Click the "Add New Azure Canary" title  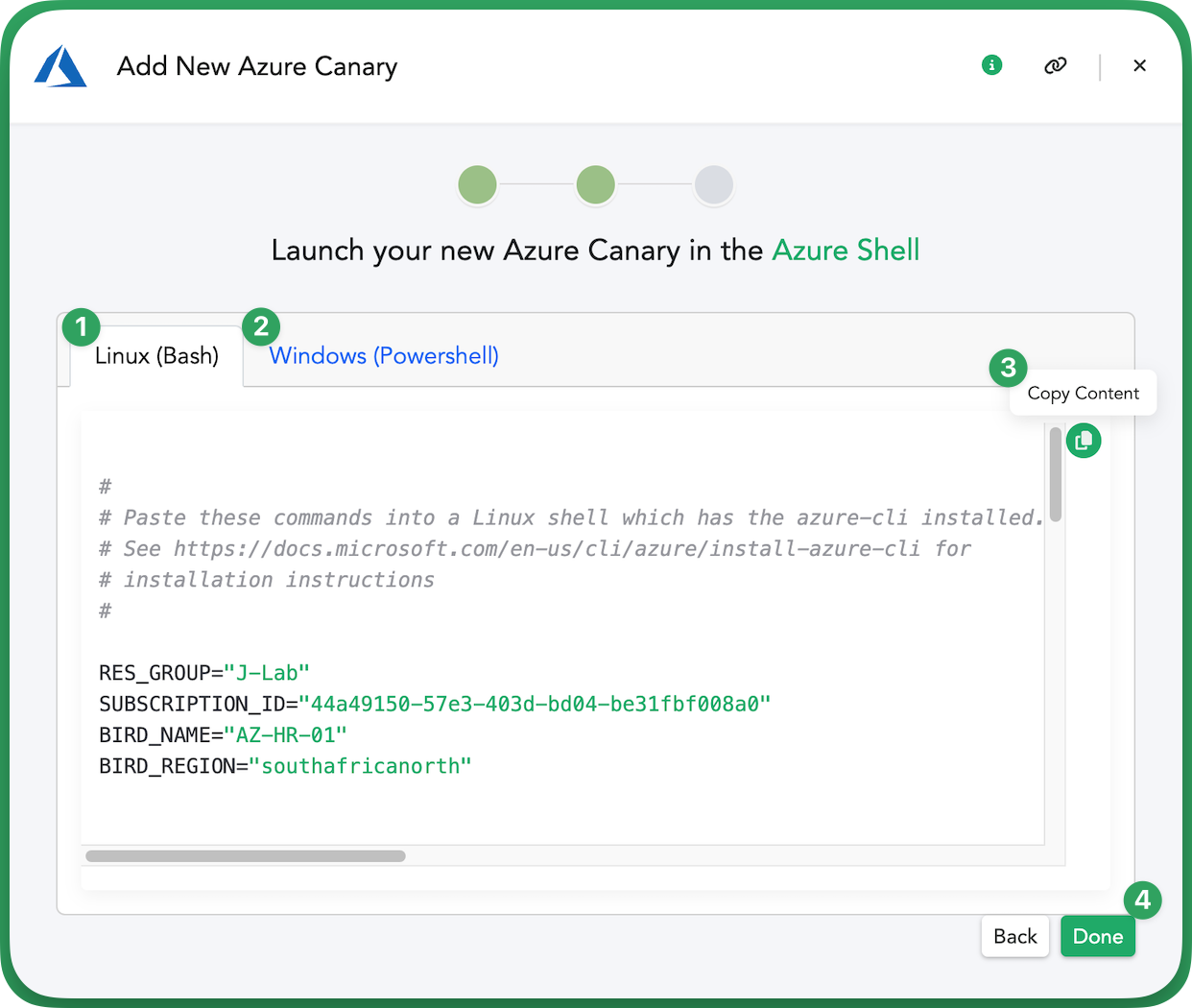point(257,66)
